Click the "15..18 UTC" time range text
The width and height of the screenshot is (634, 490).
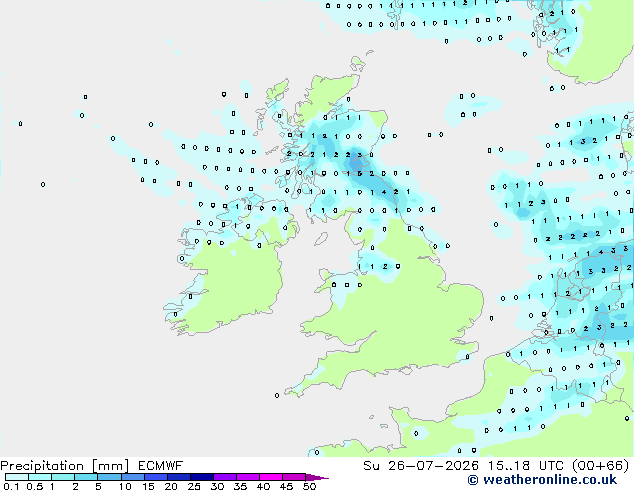coord(525,466)
